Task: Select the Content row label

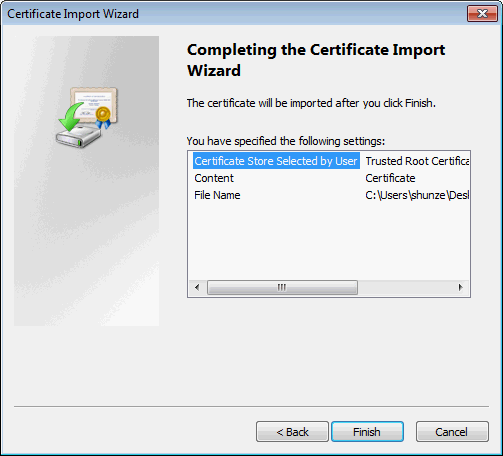Action: click(x=214, y=178)
